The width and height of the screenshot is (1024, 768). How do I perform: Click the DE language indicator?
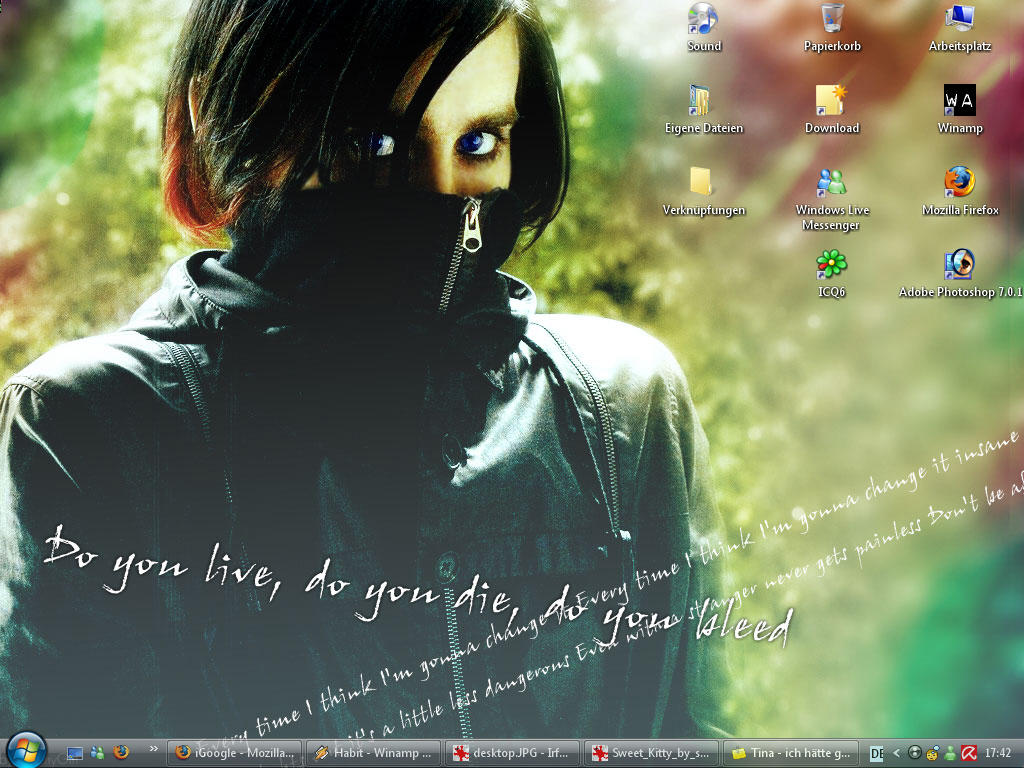coord(876,754)
